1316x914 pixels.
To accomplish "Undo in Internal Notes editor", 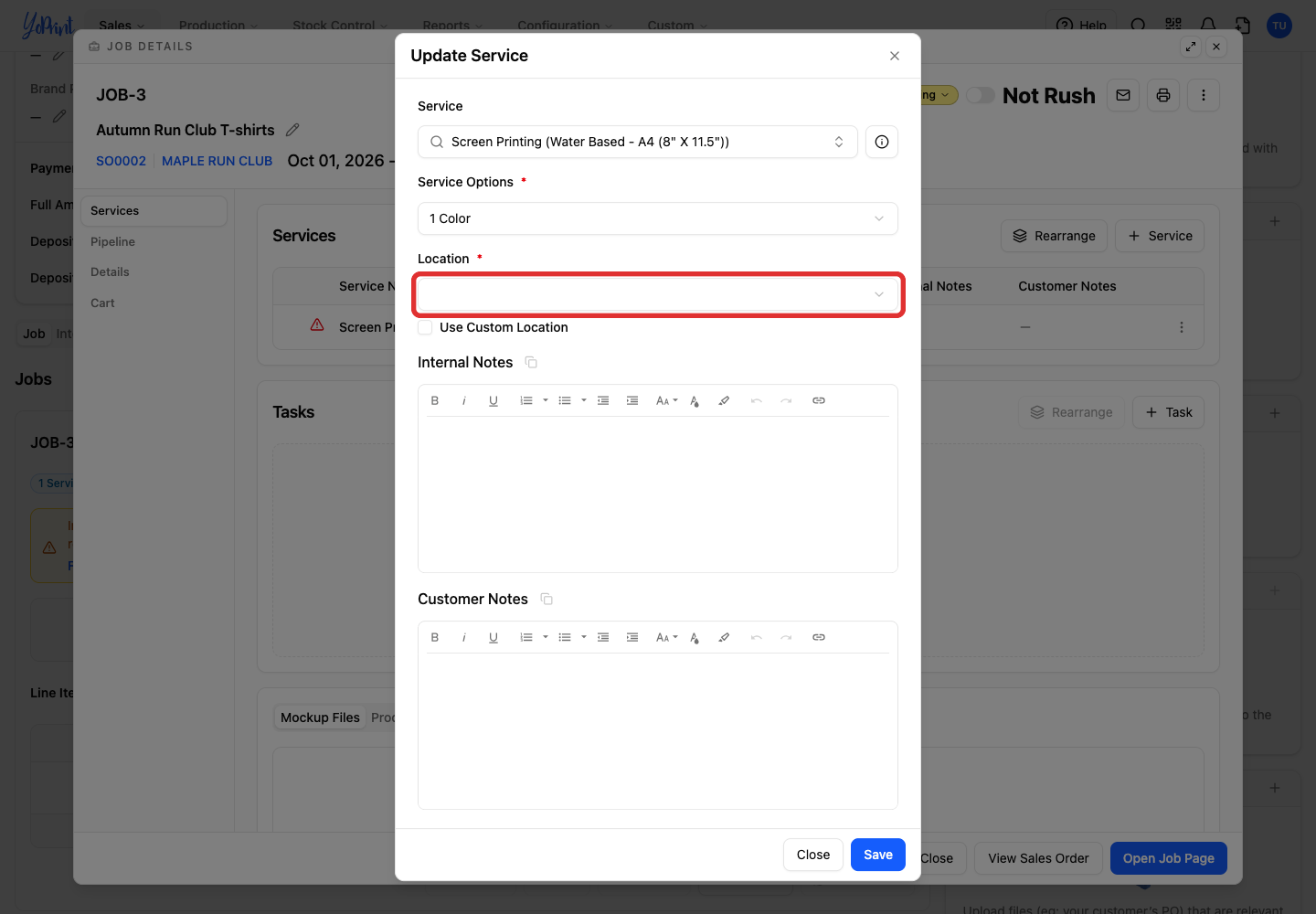I will (x=757, y=400).
